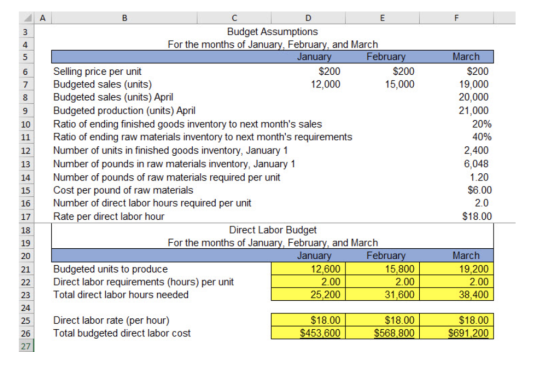
Task: Click the January header in row 5
Action: point(314,57)
